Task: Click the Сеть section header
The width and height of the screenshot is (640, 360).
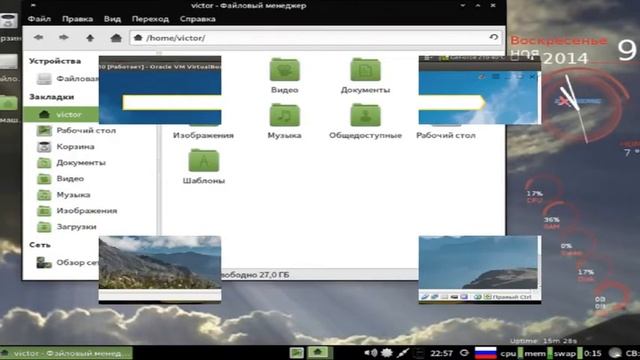Action: click(40, 245)
